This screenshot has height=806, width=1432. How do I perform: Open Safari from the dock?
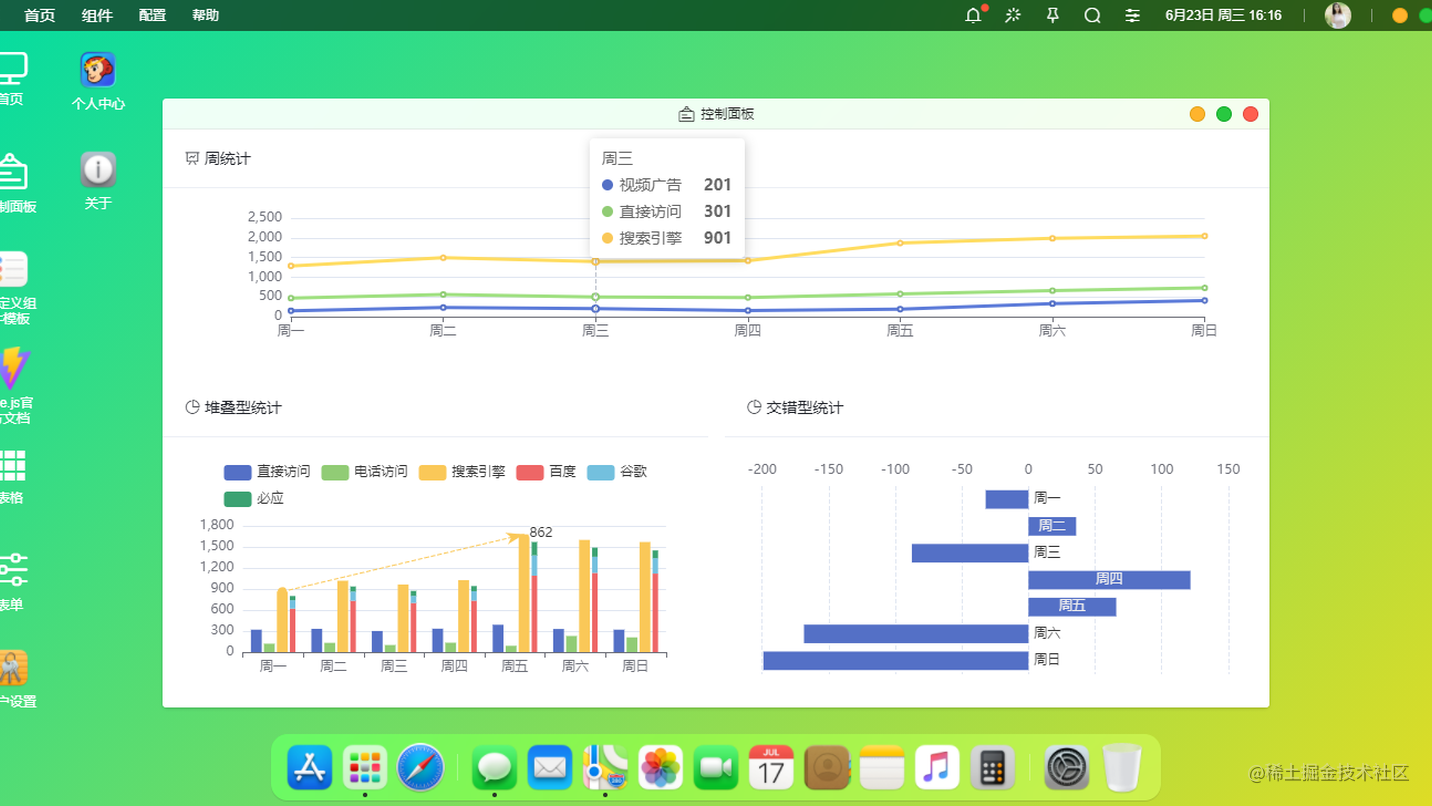421,767
